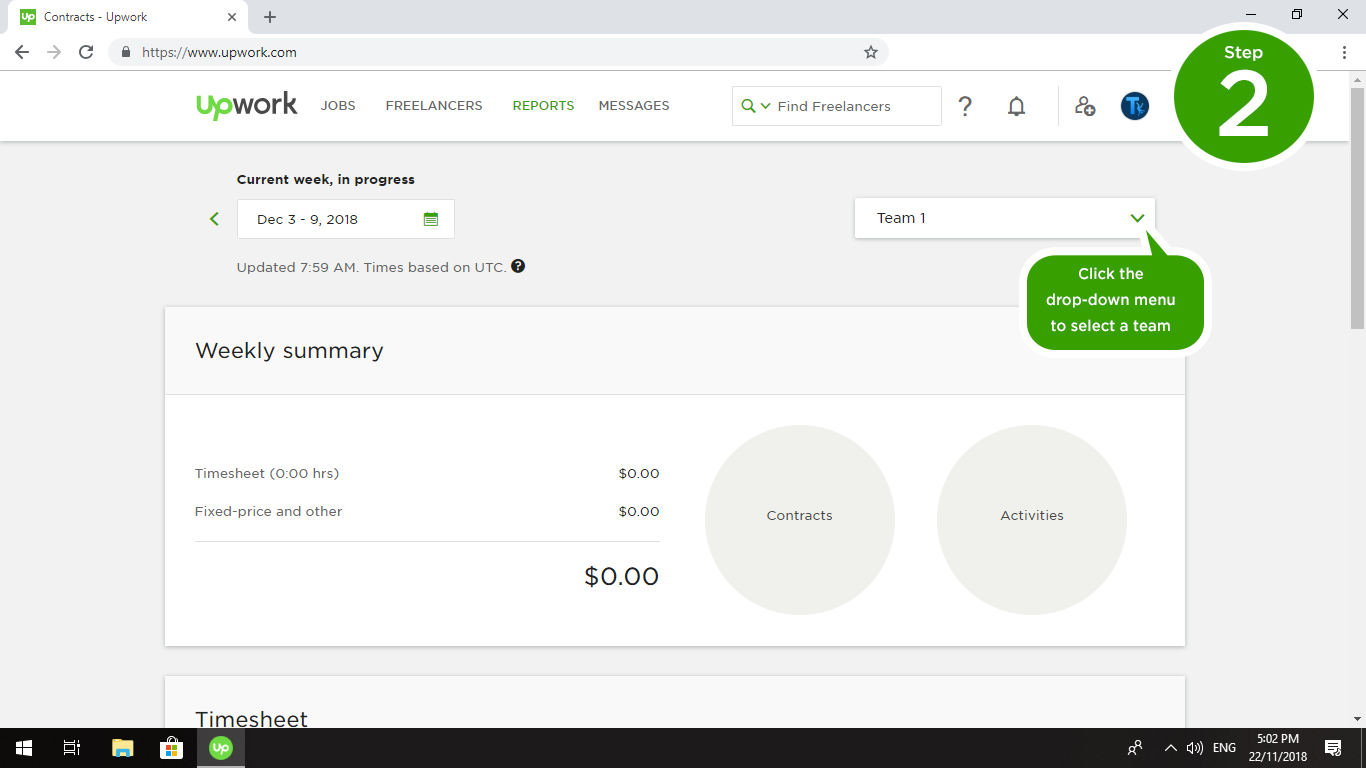
Task: Open the JOBS menu
Action: (x=338, y=106)
